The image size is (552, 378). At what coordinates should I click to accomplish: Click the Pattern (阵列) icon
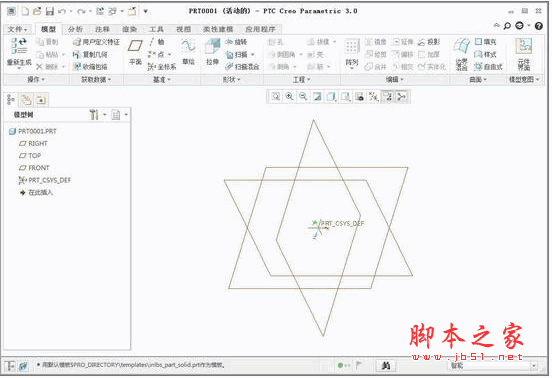(x=351, y=53)
